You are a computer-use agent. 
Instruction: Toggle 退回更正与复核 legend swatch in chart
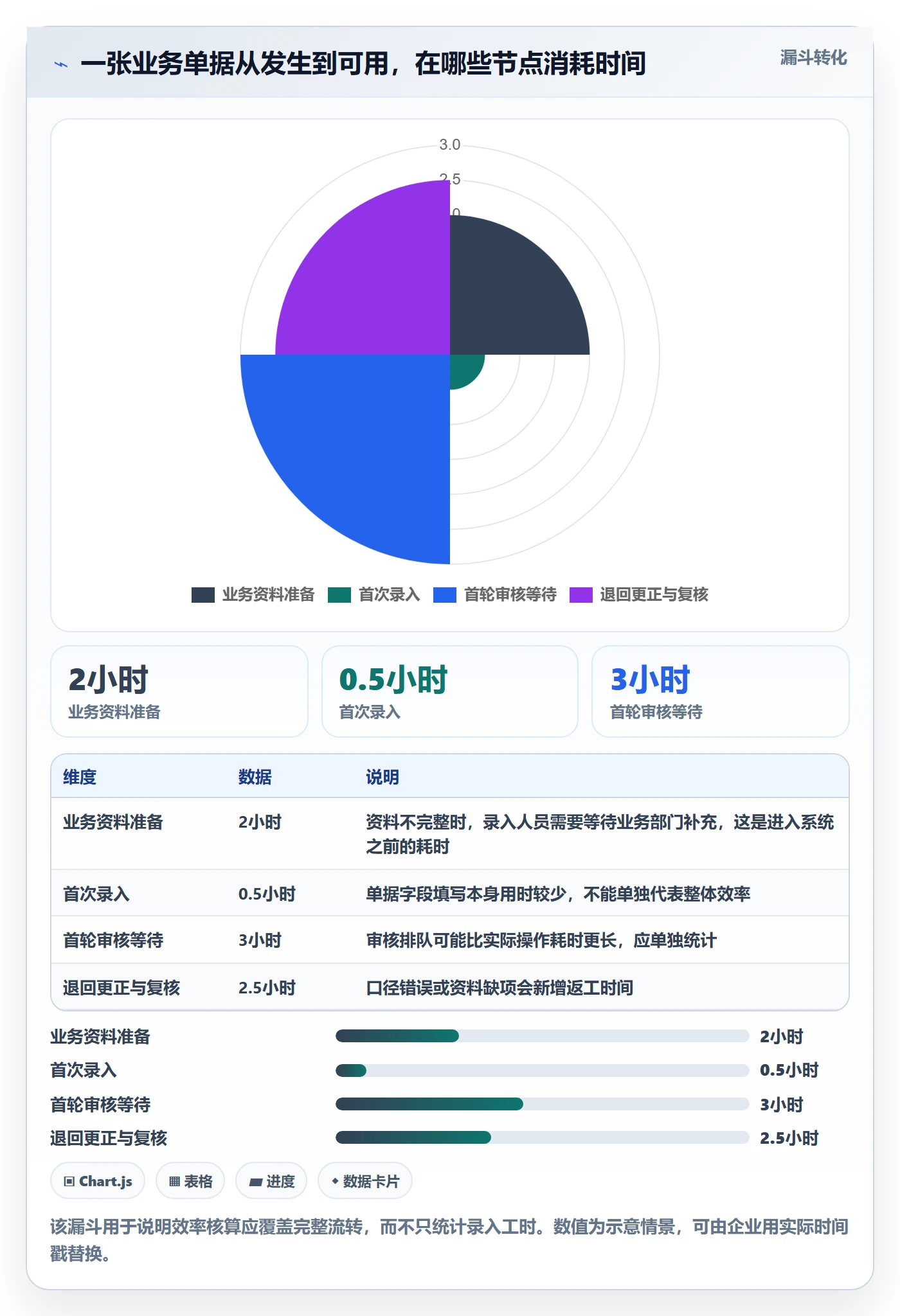point(581,595)
